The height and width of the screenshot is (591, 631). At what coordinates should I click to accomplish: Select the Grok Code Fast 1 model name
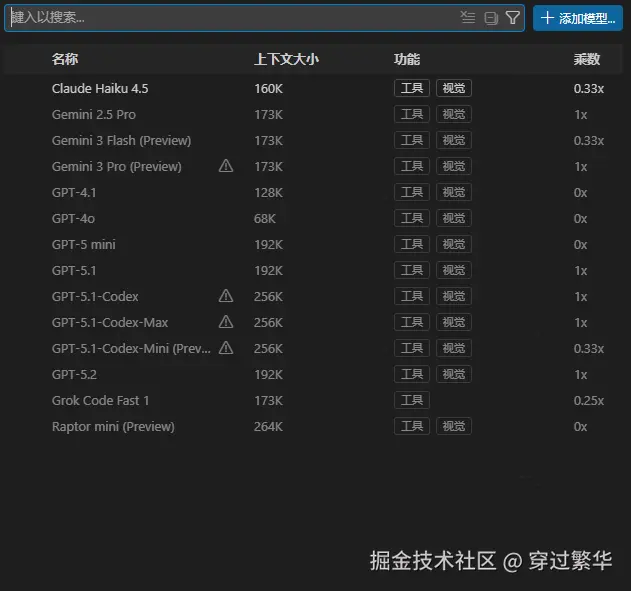pos(100,401)
